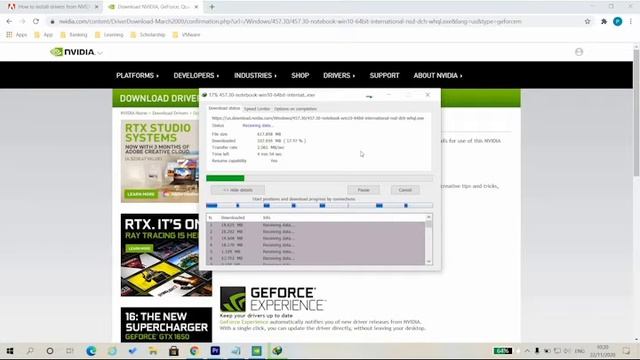Open the notification center icon
Viewport: 640px width, 360px height.
[x=627, y=351]
